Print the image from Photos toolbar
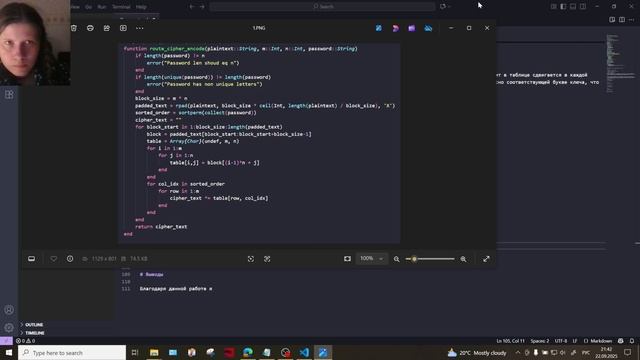 (90, 28)
